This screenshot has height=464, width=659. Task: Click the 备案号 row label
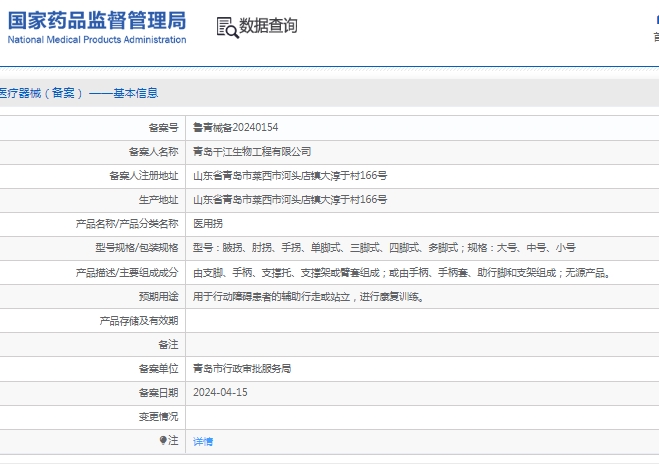click(x=163, y=127)
